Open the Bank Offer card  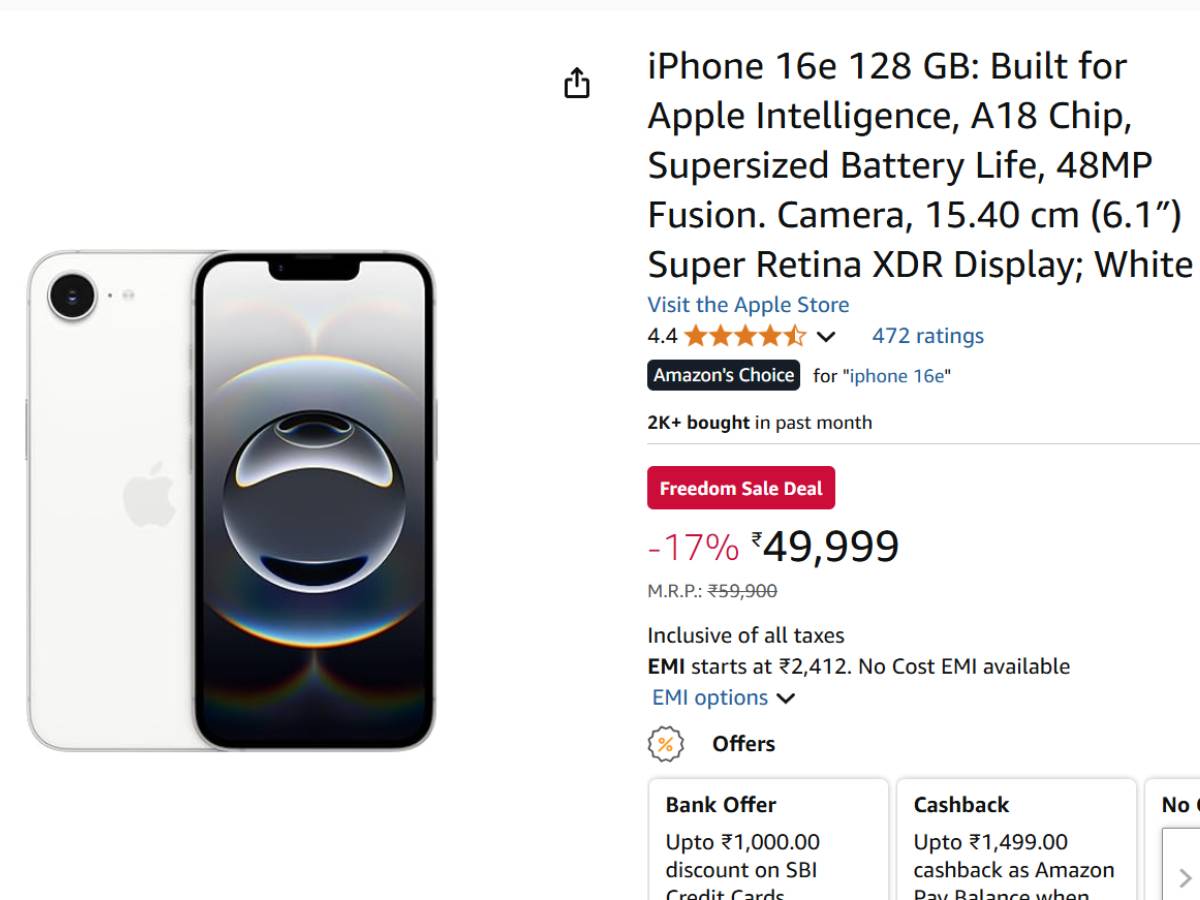click(x=768, y=840)
